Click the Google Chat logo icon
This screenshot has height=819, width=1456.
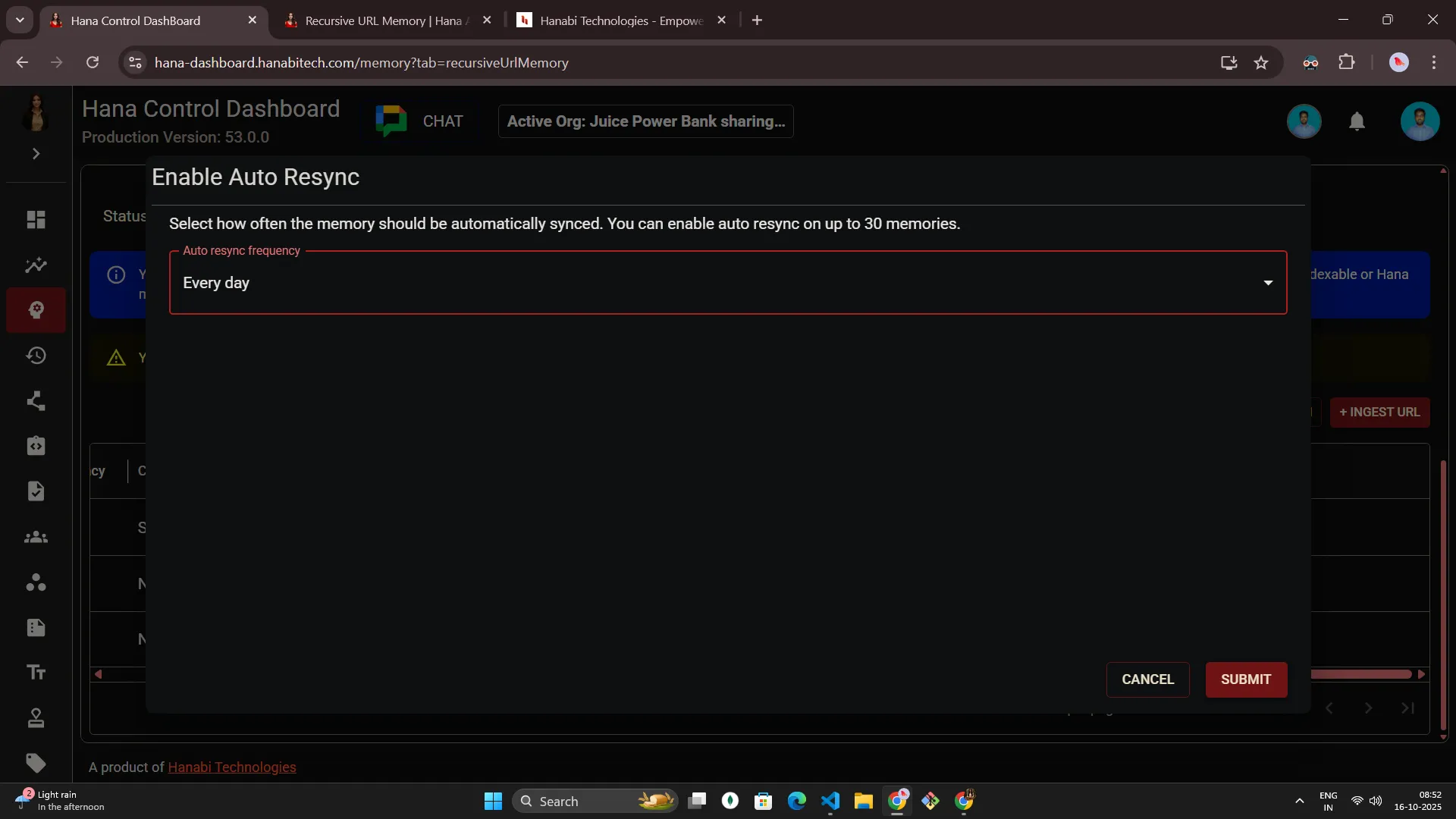click(x=391, y=121)
